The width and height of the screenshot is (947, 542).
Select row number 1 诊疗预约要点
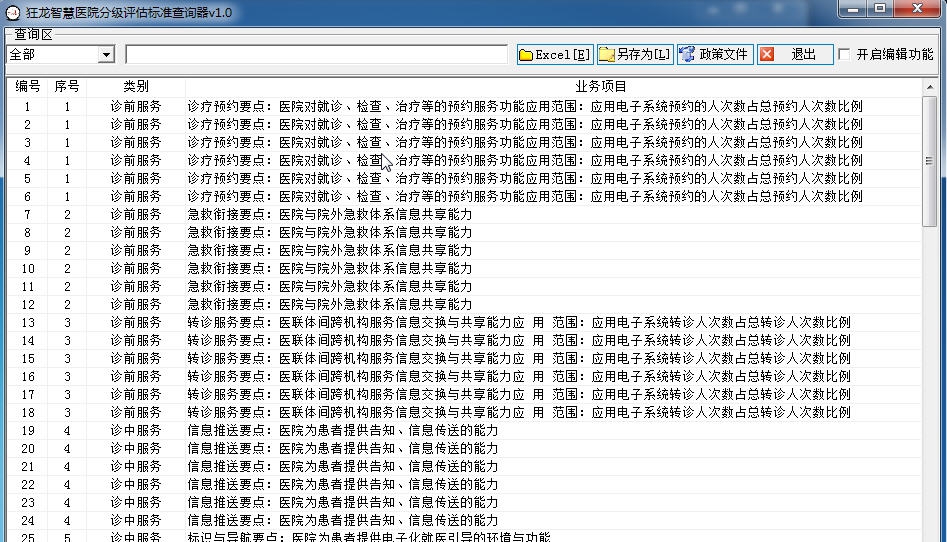coord(525,106)
